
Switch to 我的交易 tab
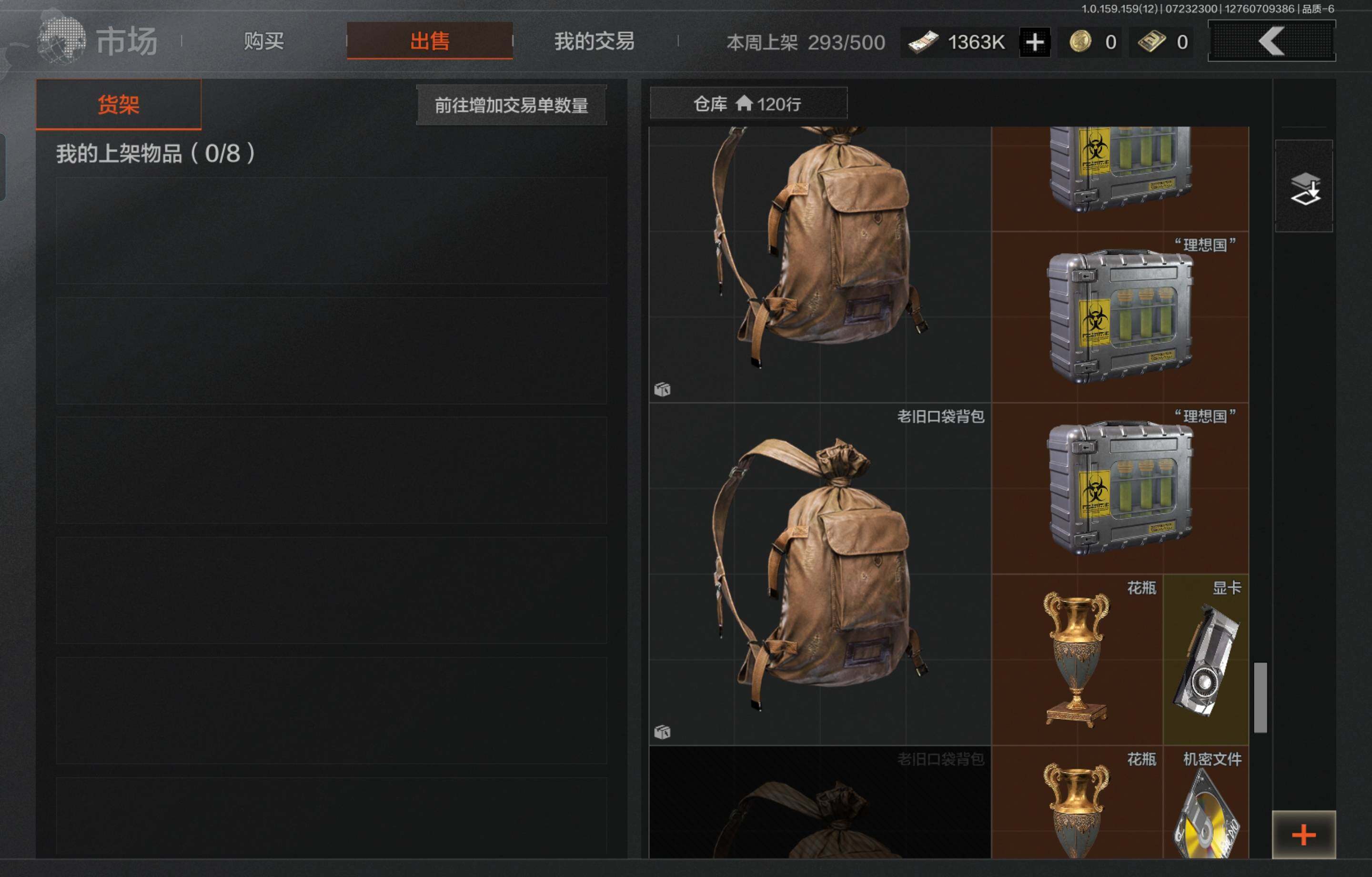[594, 41]
